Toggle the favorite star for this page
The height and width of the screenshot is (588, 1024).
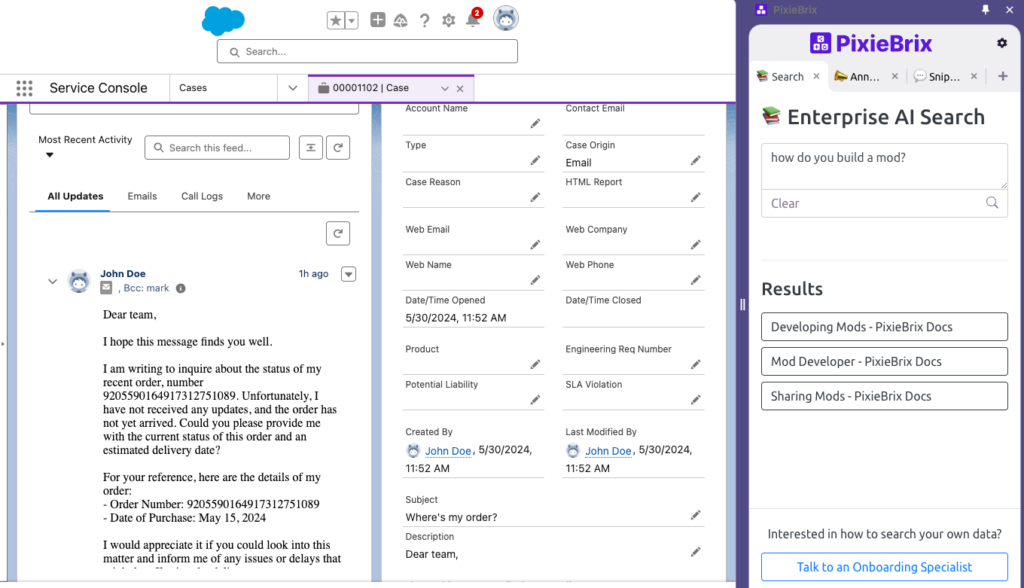[x=337, y=18]
